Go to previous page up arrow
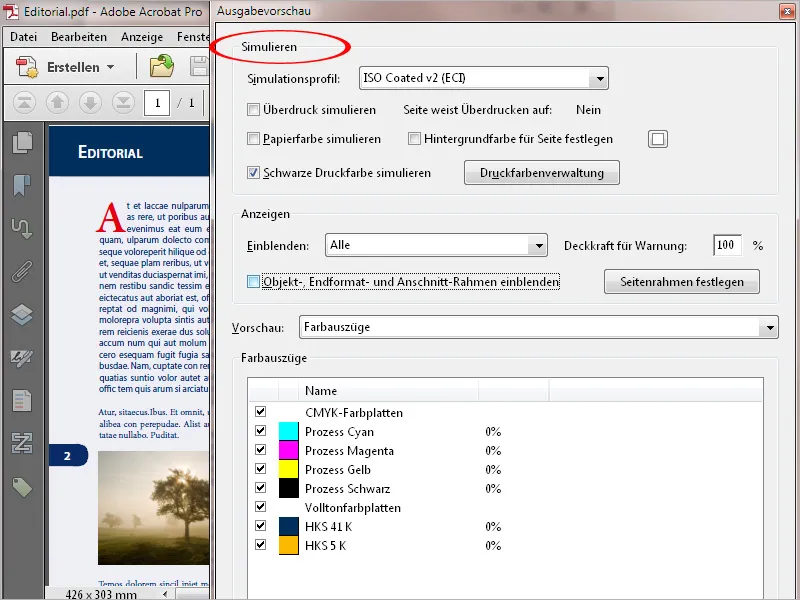 [57, 103]
